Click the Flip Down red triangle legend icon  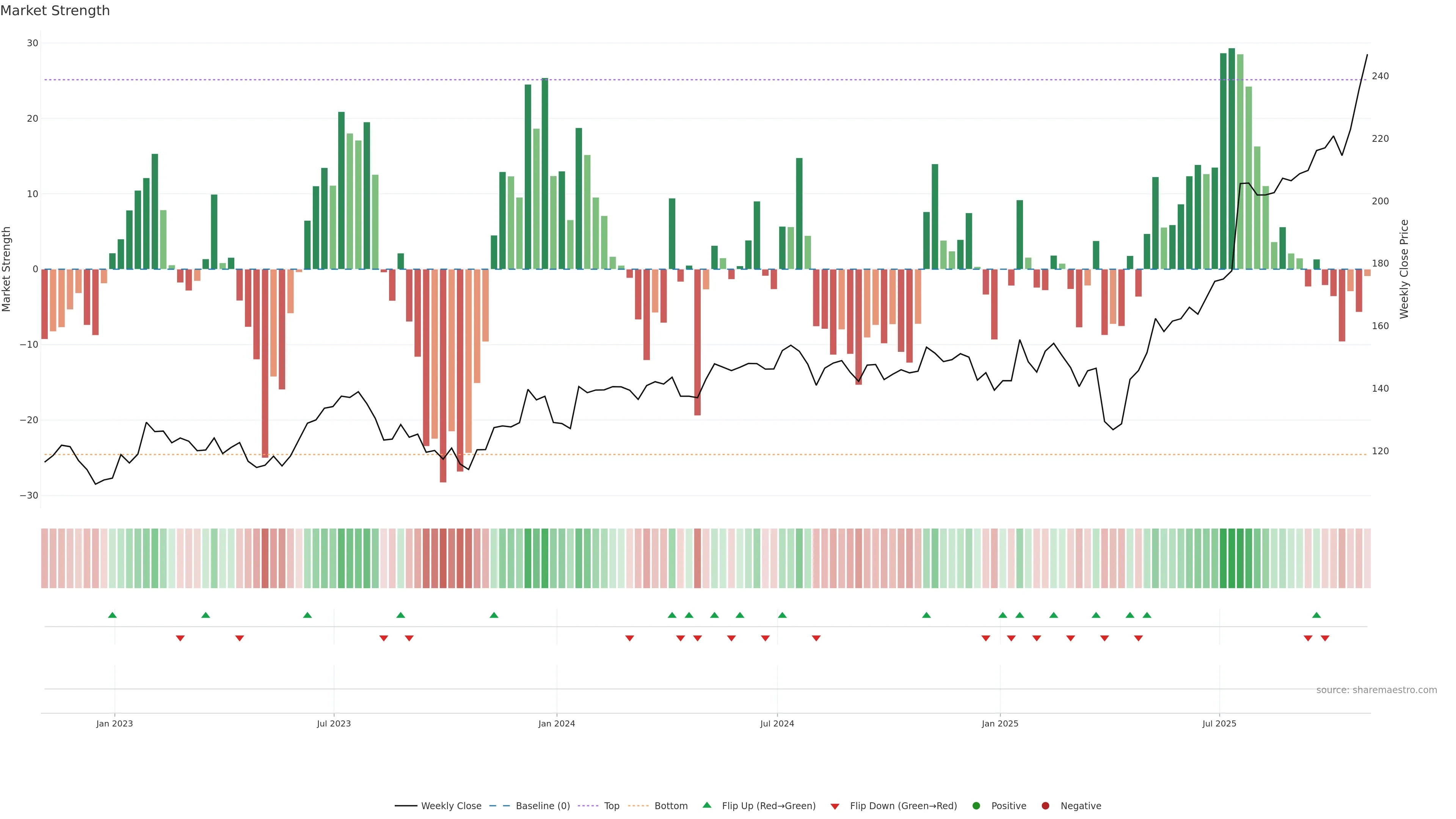click(835, 806)
